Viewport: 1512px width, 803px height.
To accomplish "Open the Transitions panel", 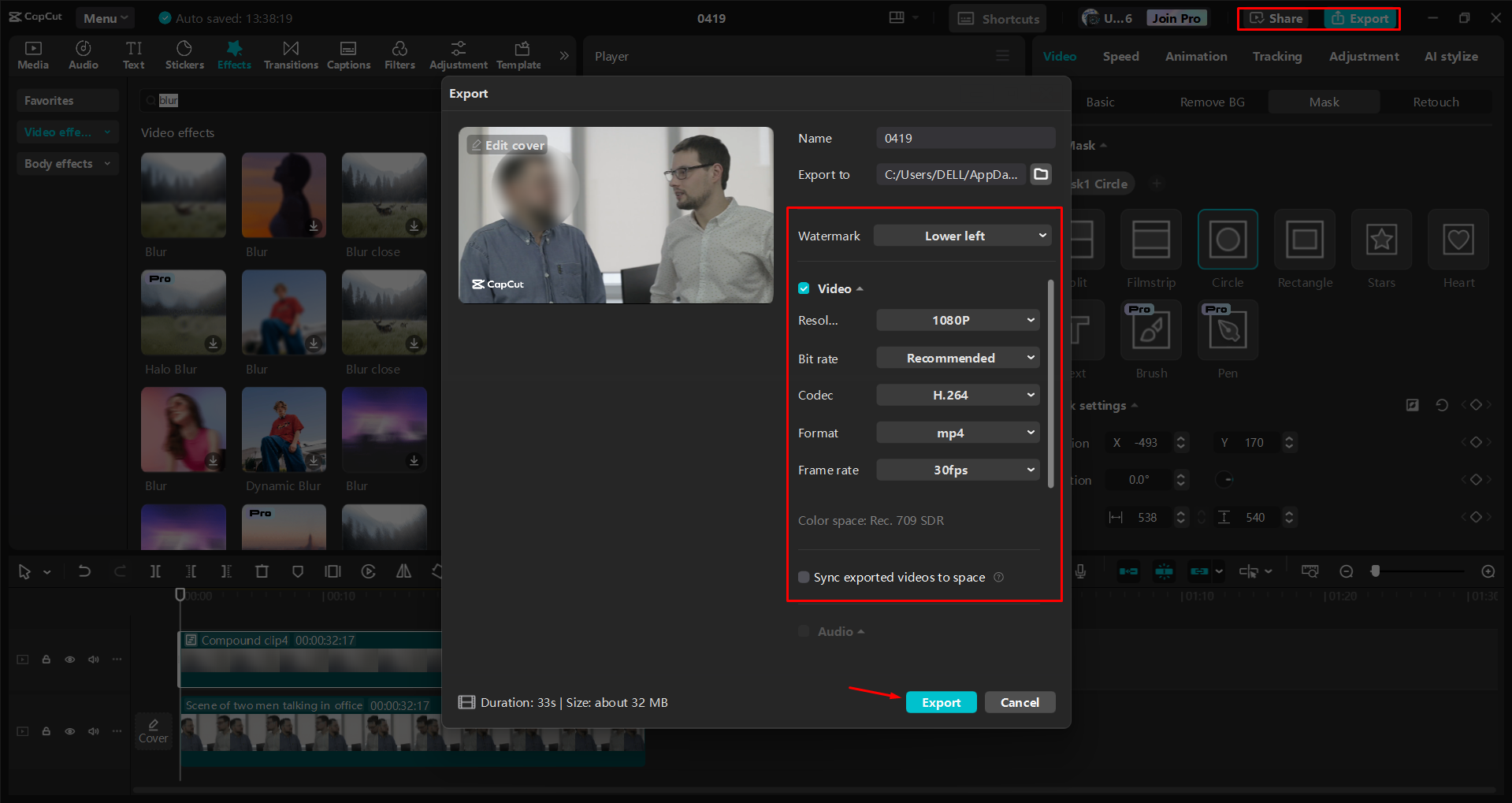I will [291, 55].
